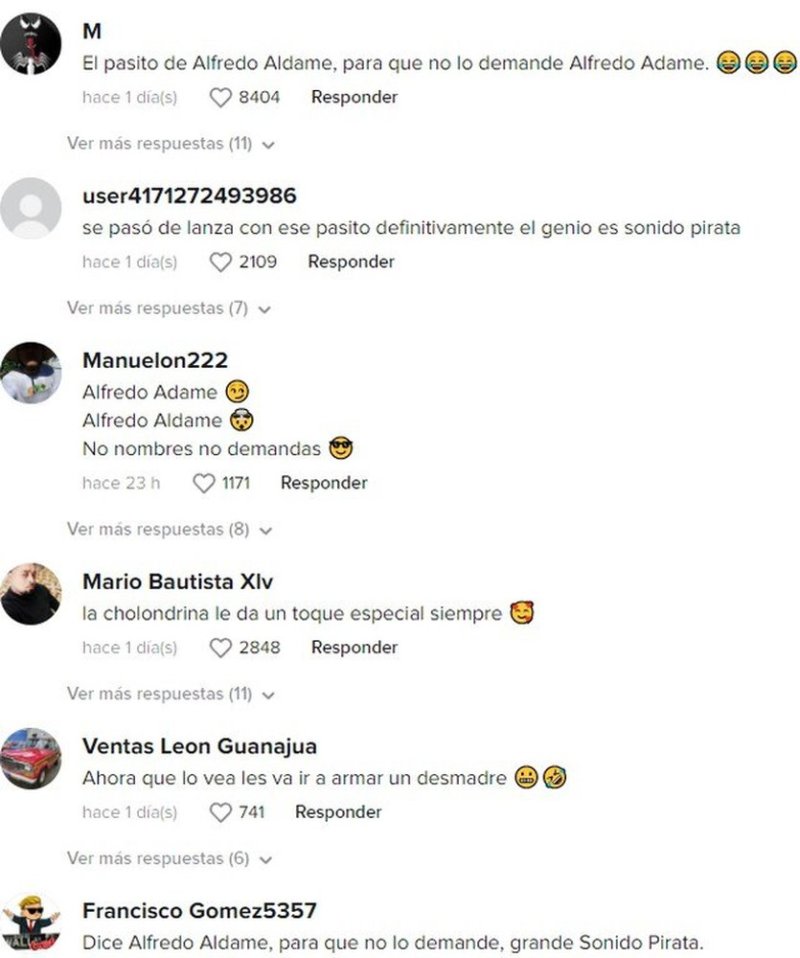Open M's Venom profile avatar
Image resolution: width=800 pixels, height=958 pixels.
pos(31,44)
